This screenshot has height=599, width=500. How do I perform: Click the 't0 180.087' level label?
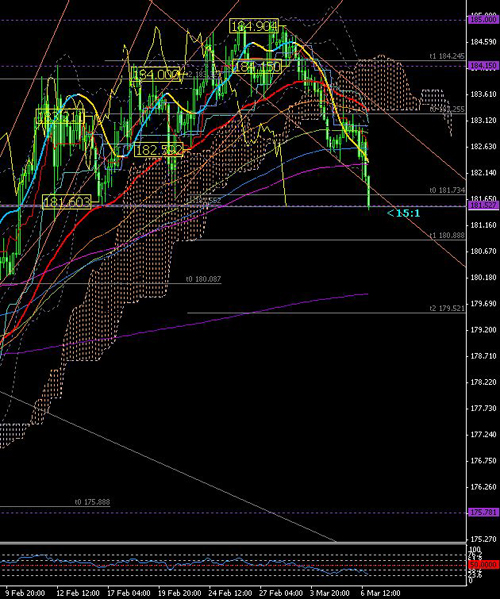[x=203, y=279]
